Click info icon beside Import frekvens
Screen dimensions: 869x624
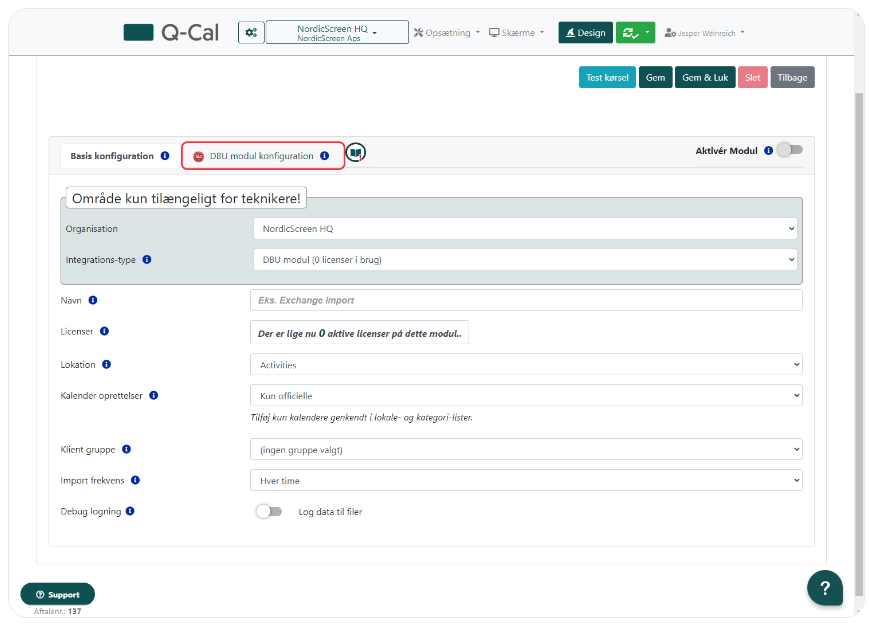click(x=135, y=480)
